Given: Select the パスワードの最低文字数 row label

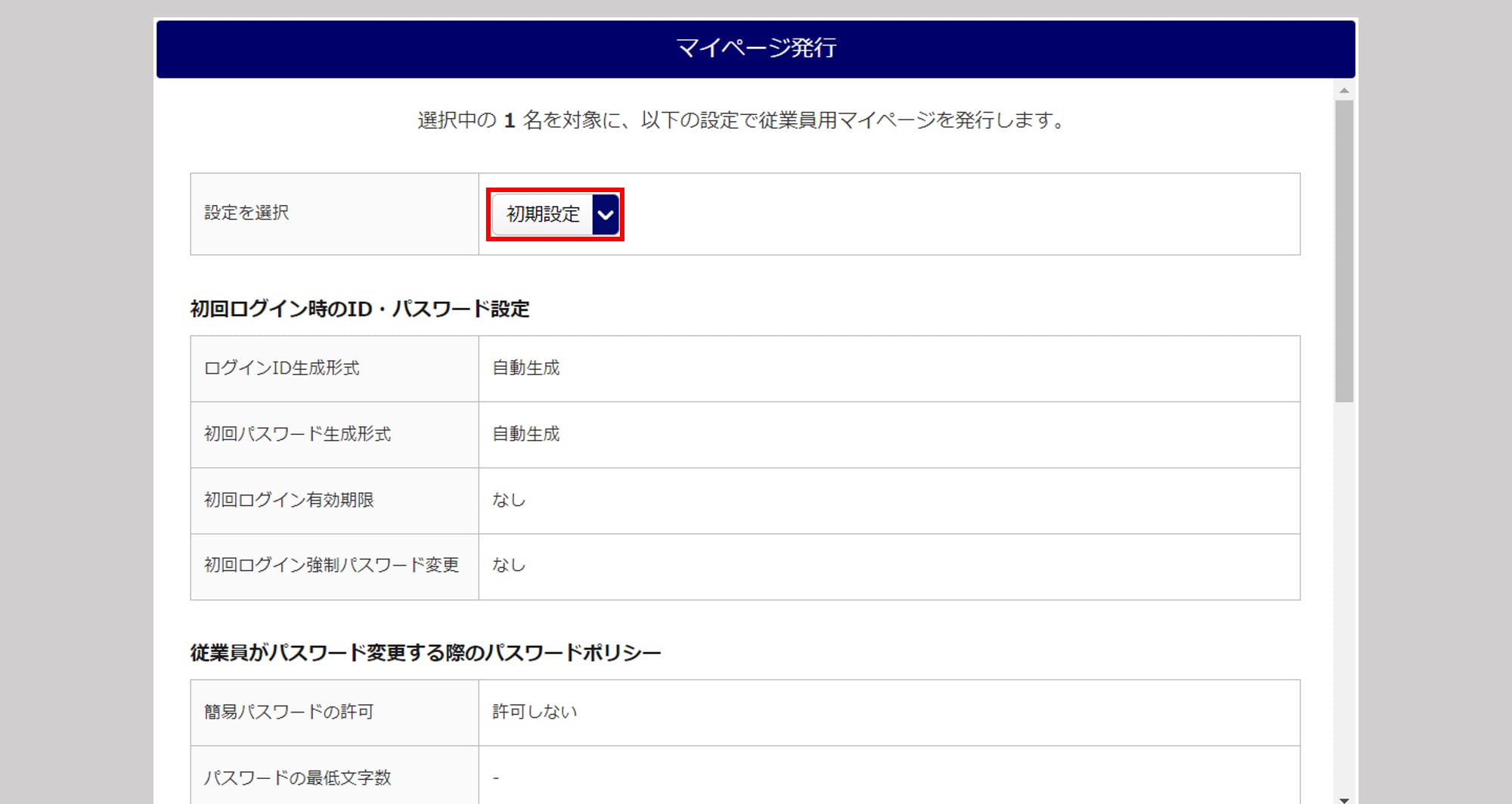Looking at the screenshot, I should [x=298, y=778].
